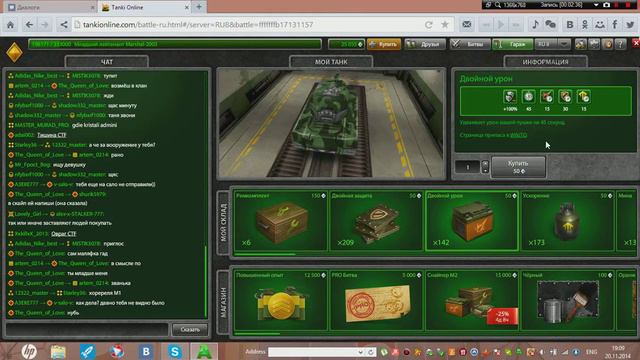Open the recording resolution dropdown arrow at top
The height and width of the screenshot is (360, 640).
click(596, 5)
